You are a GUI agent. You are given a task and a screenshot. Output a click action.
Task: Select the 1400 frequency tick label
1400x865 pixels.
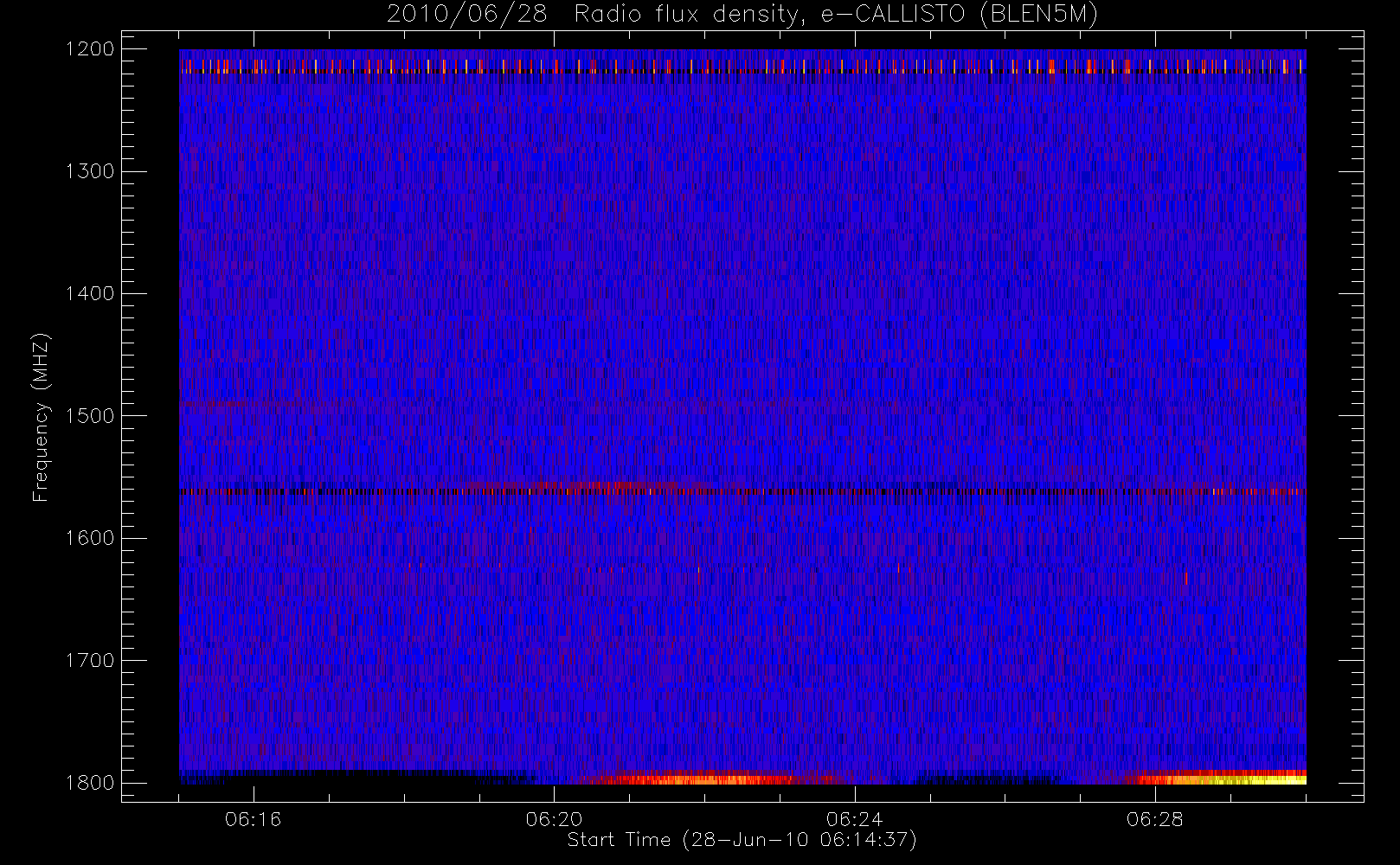(89, 294)
